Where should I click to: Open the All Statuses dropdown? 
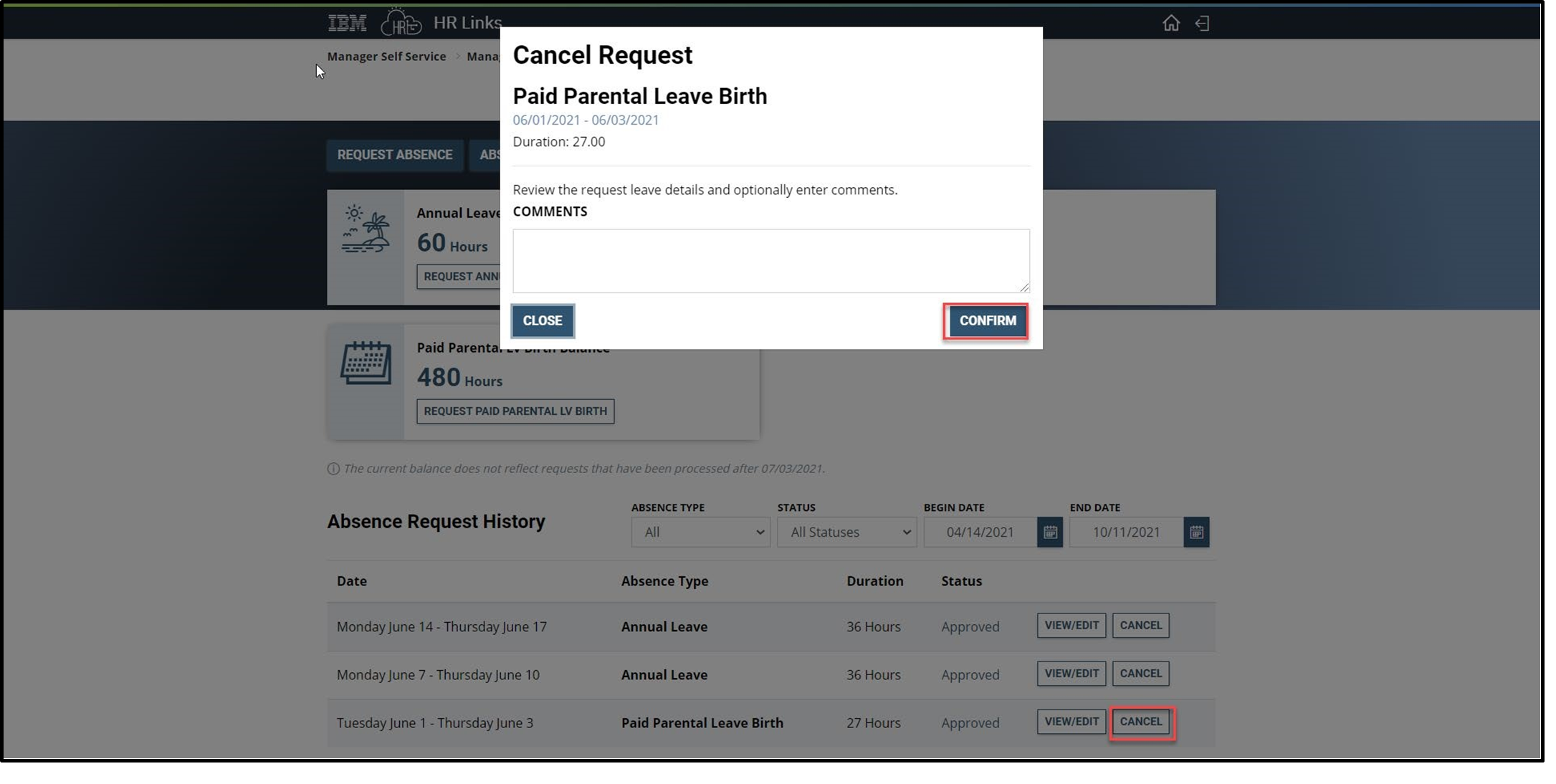coord(846,532)
